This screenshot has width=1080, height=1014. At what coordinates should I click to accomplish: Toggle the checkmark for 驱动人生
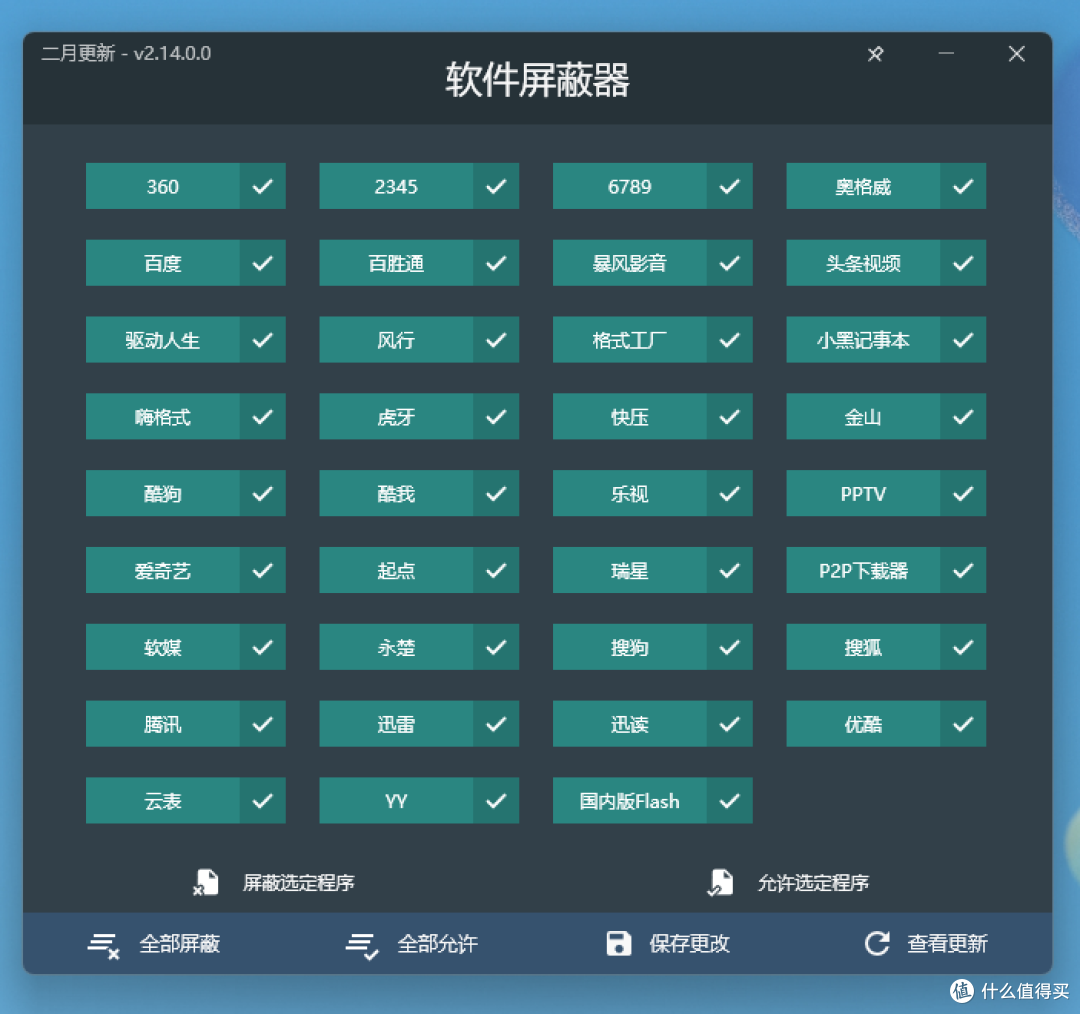(262, 340)
